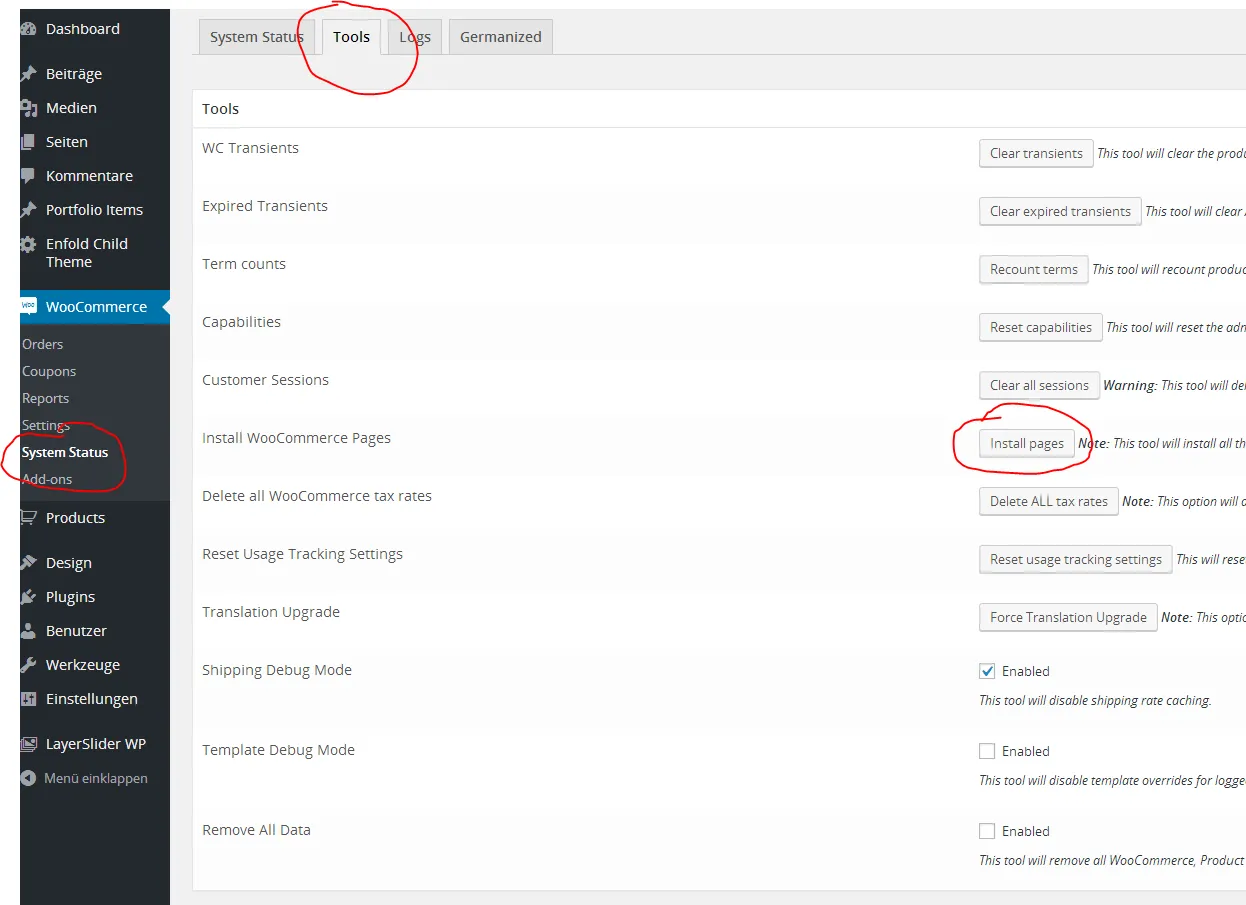This screenshot has width=1246, height=905.
Task: Click the WooCommerce logo icon
Action: coord(29,306)
